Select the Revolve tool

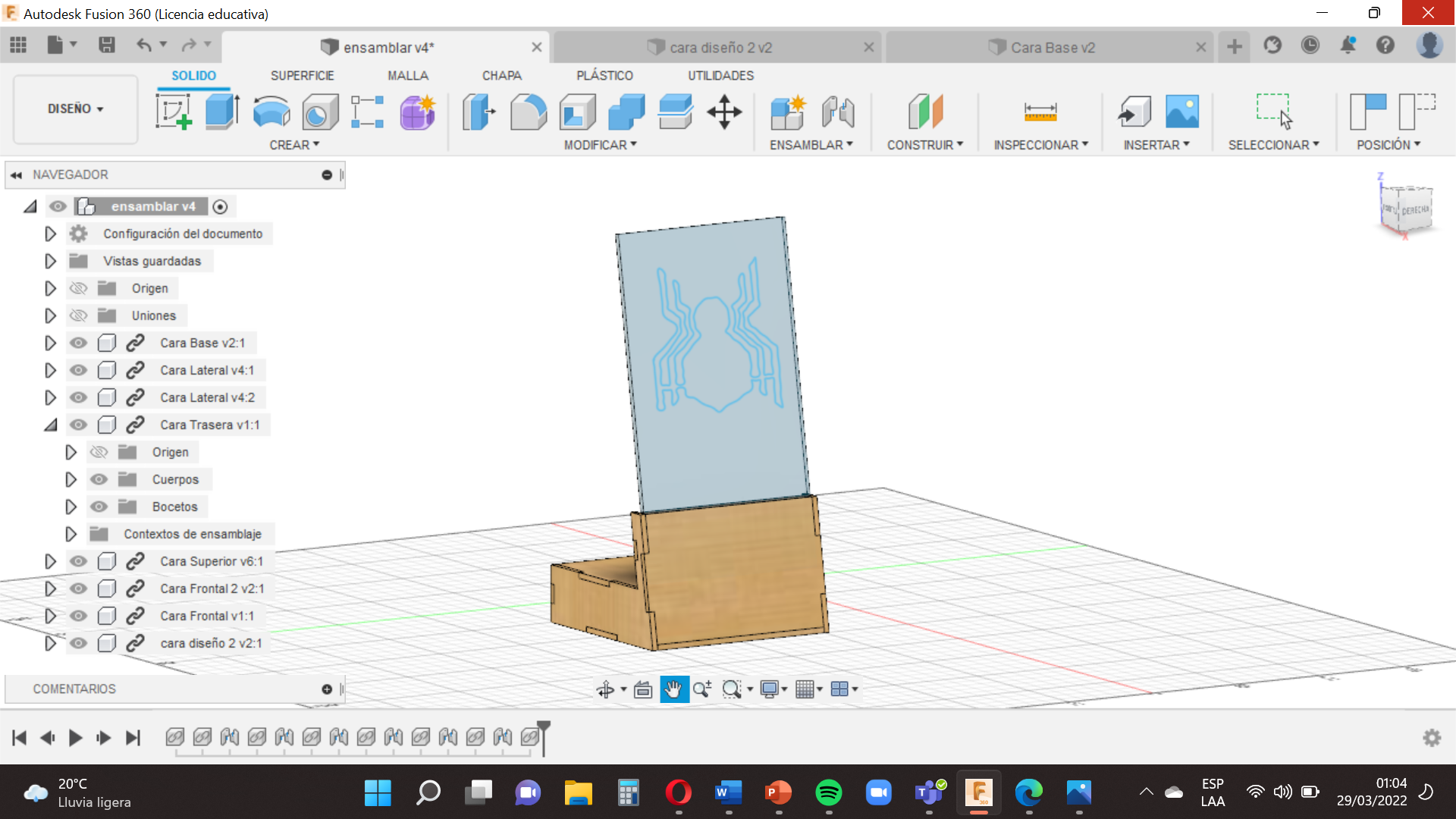[x=271, y=112]
